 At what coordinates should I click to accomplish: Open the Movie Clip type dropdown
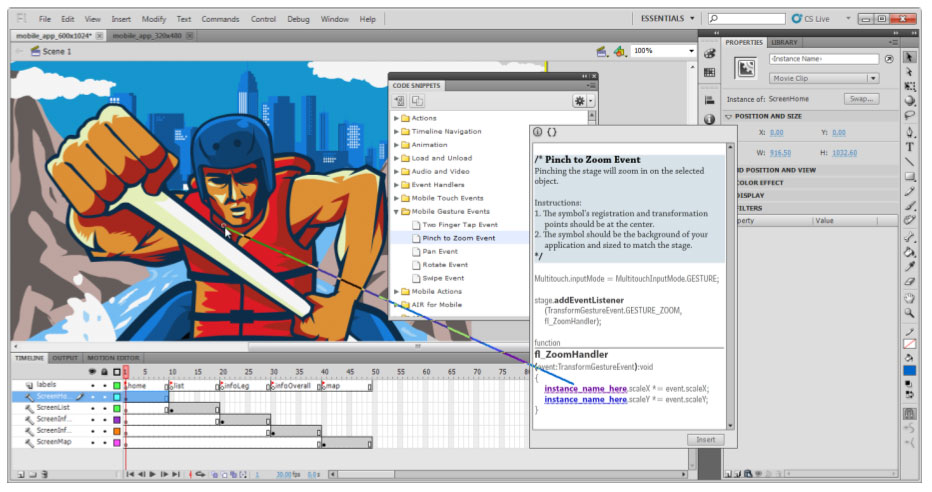[872, 78]
